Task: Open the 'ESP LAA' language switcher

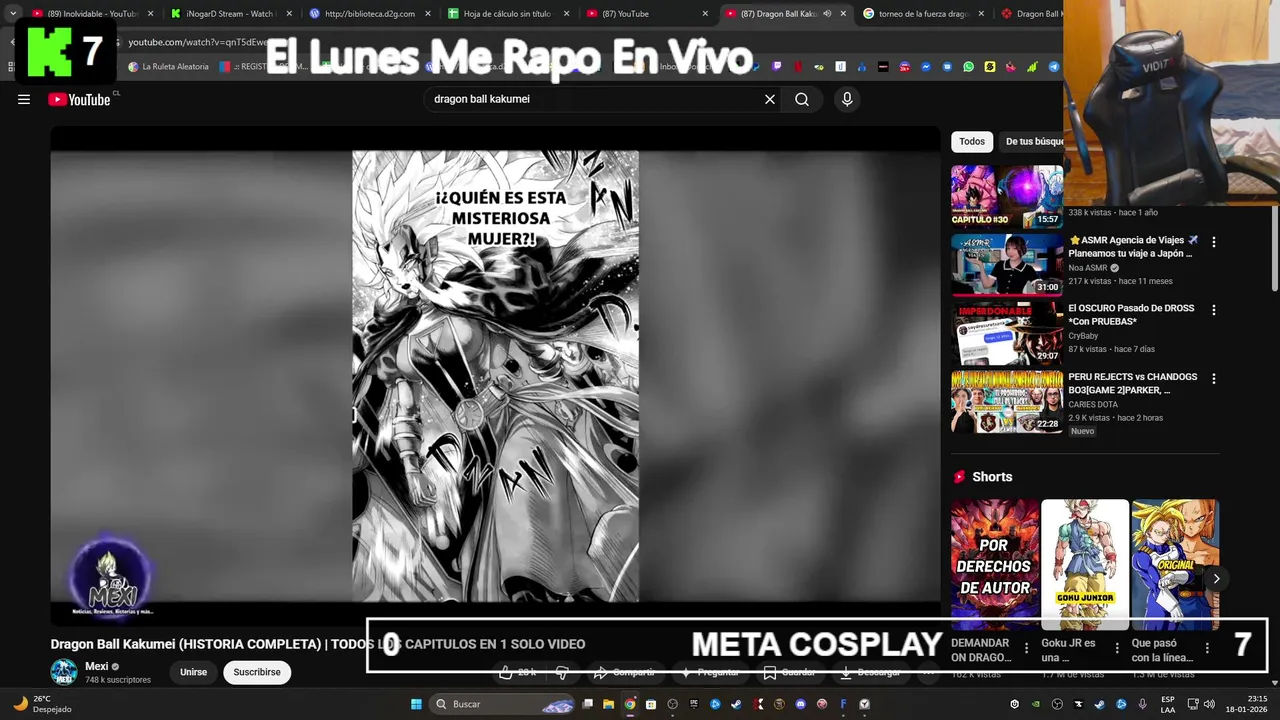Action: (1168, 704)
